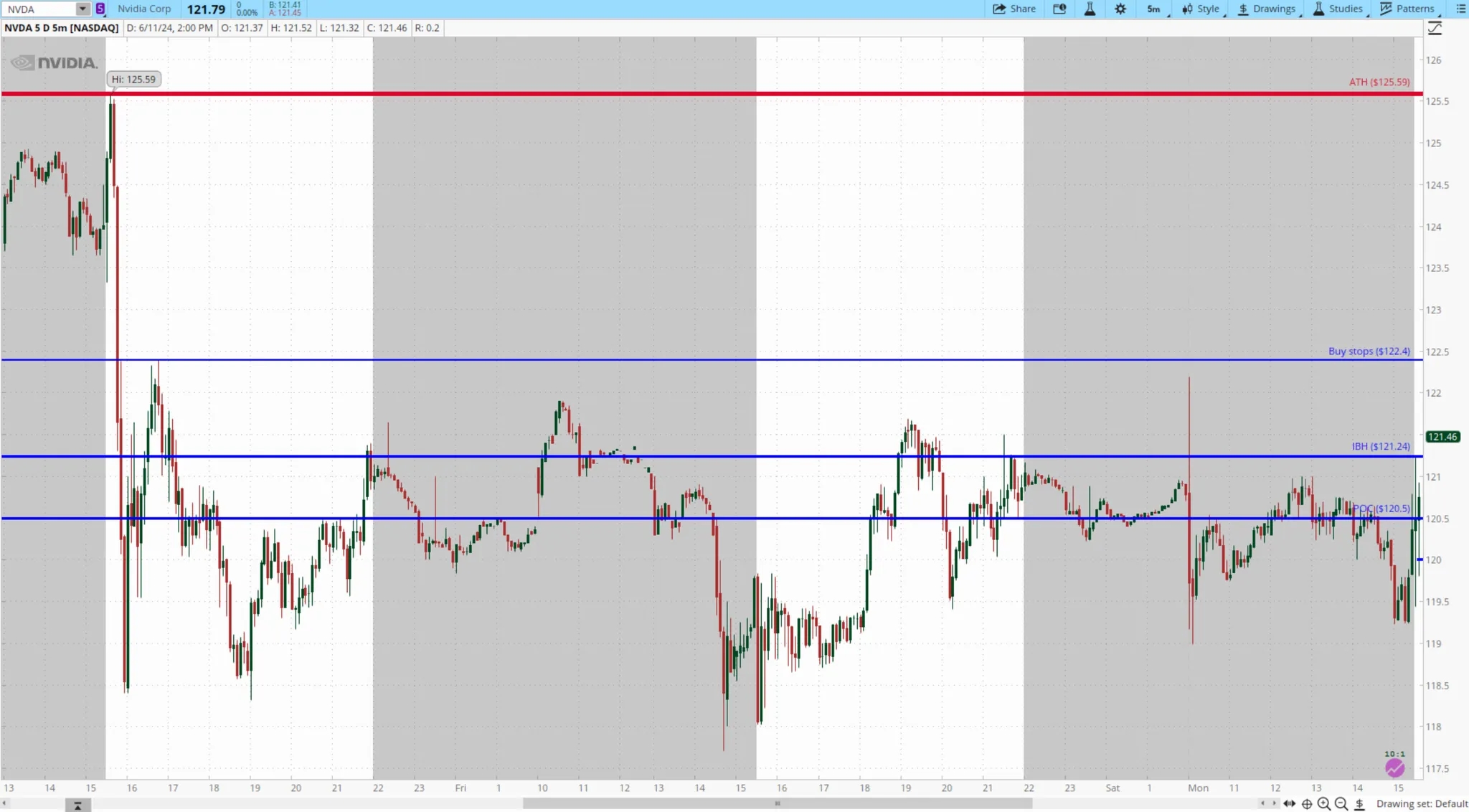Image resolution: width=1469 pixels, height=812 pixels.
Task: Toggle the price axis scale curve icon
Action: point(1435,28)
